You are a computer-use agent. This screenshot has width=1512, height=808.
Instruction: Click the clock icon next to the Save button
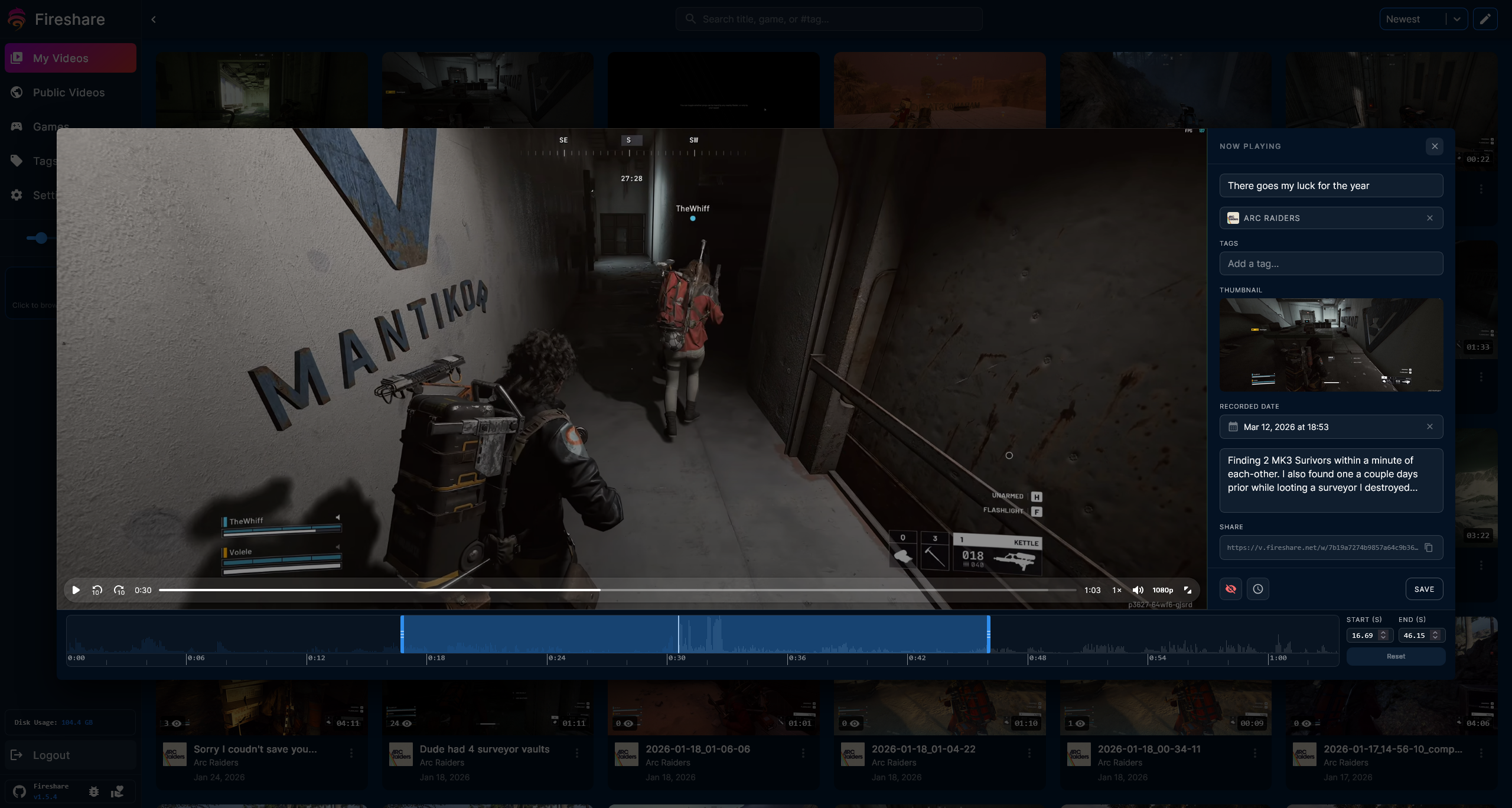click(1258, 589)
